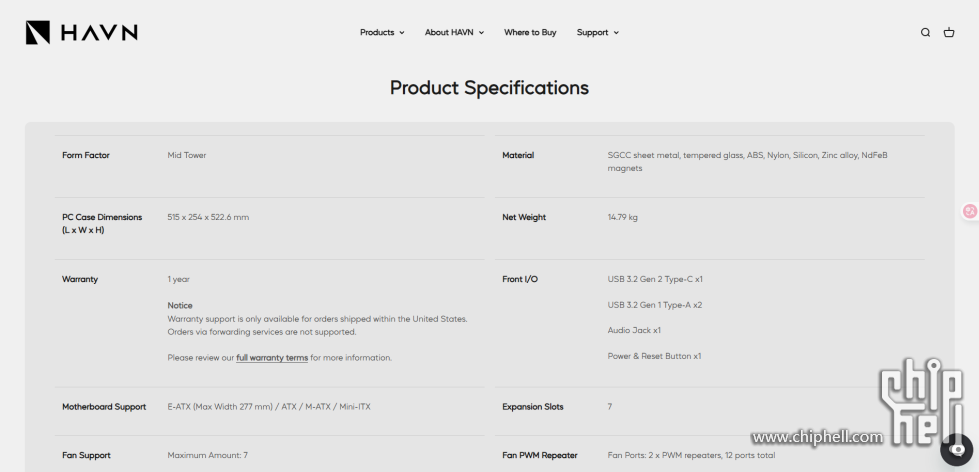Expand the Support menu chevron
Screen dimensions: 979x472
616,33
